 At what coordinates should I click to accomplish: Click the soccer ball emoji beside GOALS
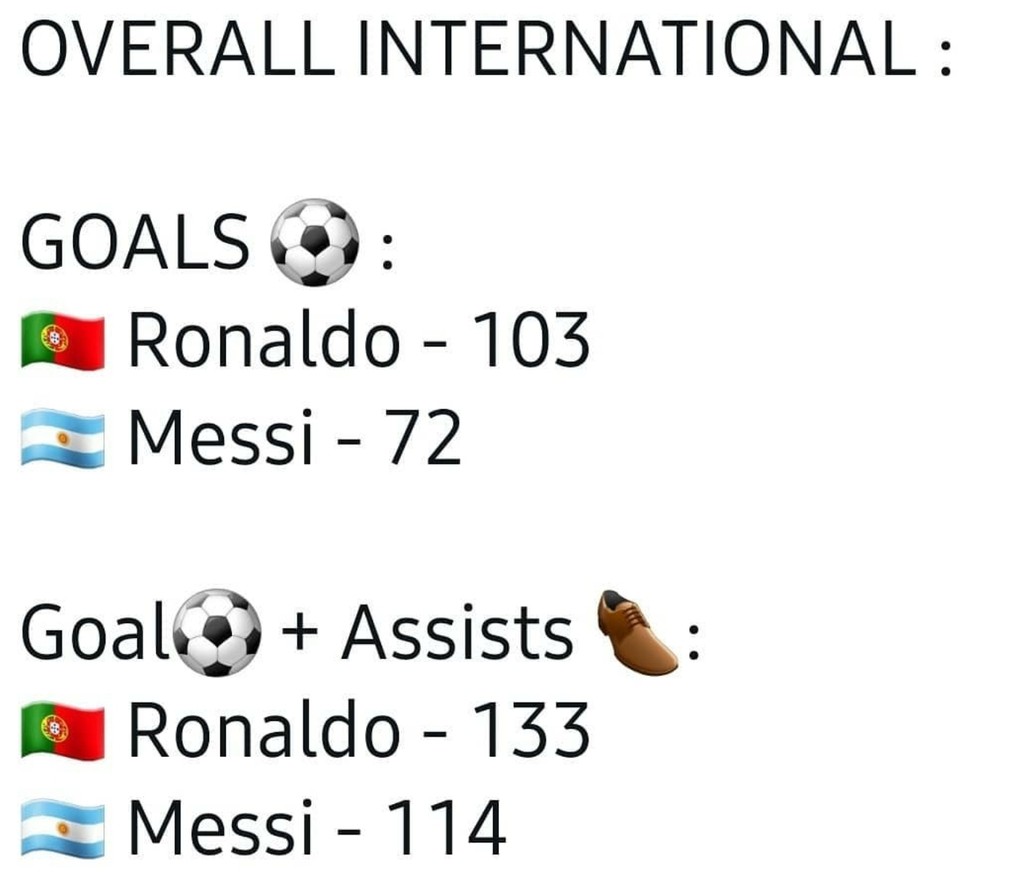click(315, 242)
